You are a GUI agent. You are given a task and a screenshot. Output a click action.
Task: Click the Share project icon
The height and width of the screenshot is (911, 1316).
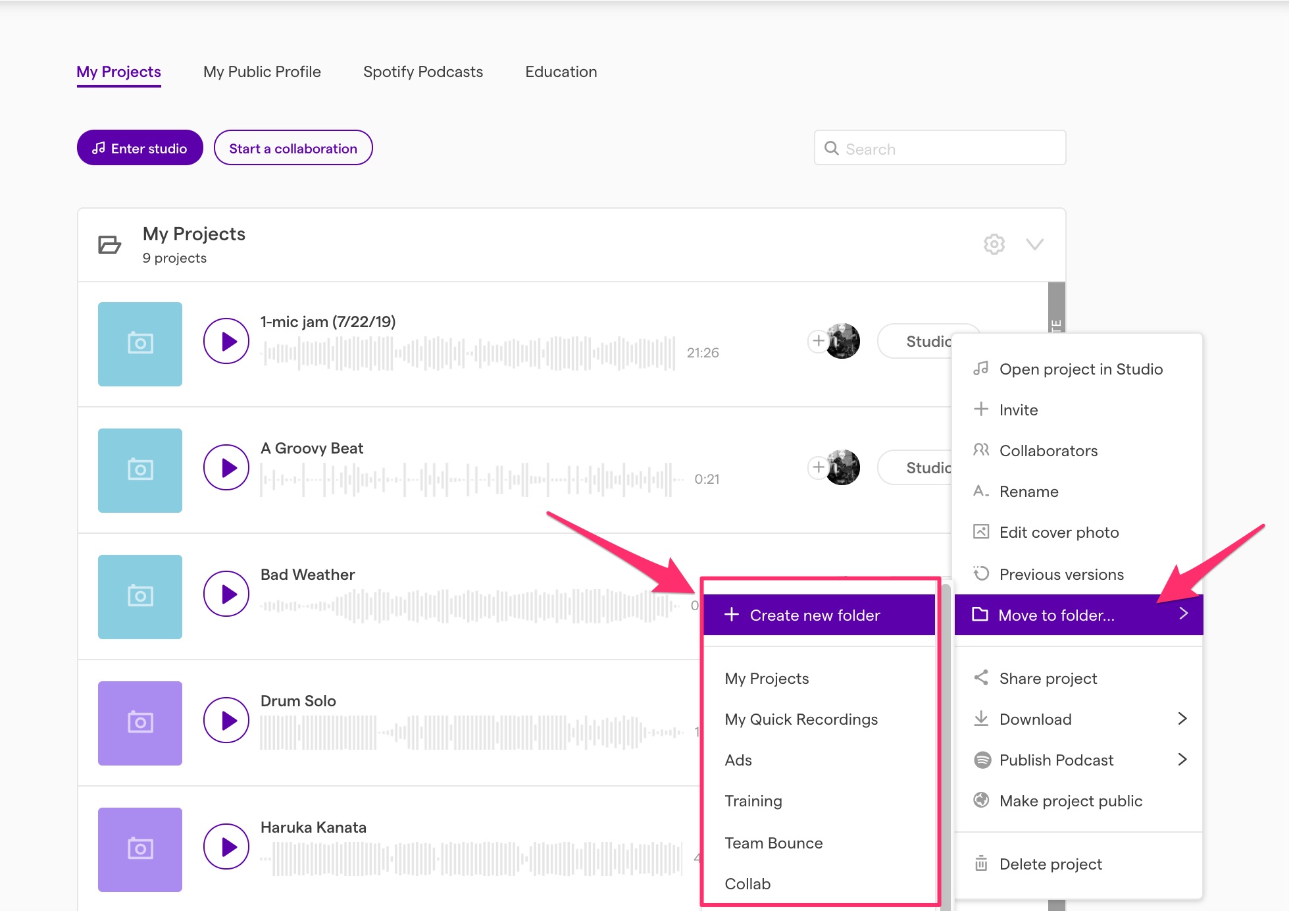(981, 677)
